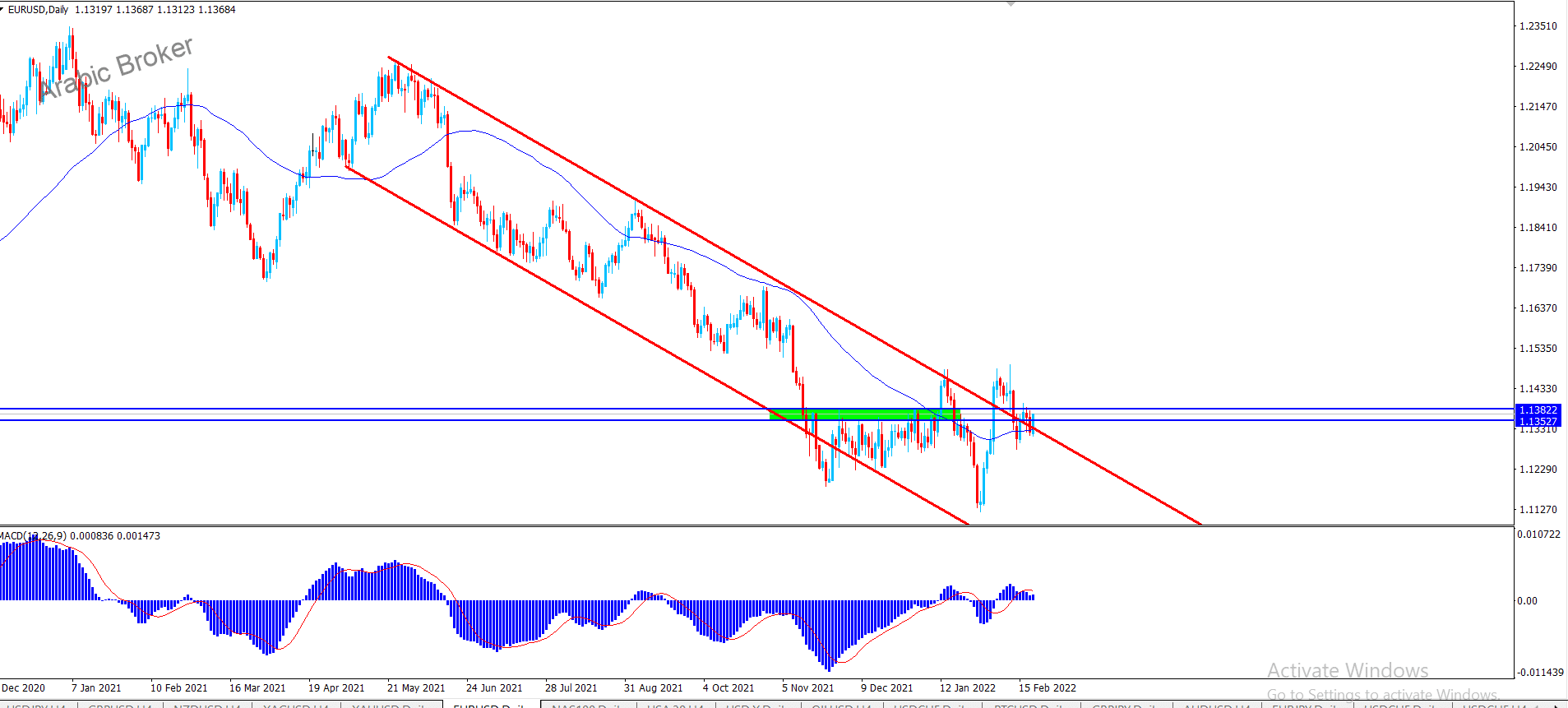Click the 7 Jan 2021 date label
Viewport: 1568px width, 708px height.
96,688
